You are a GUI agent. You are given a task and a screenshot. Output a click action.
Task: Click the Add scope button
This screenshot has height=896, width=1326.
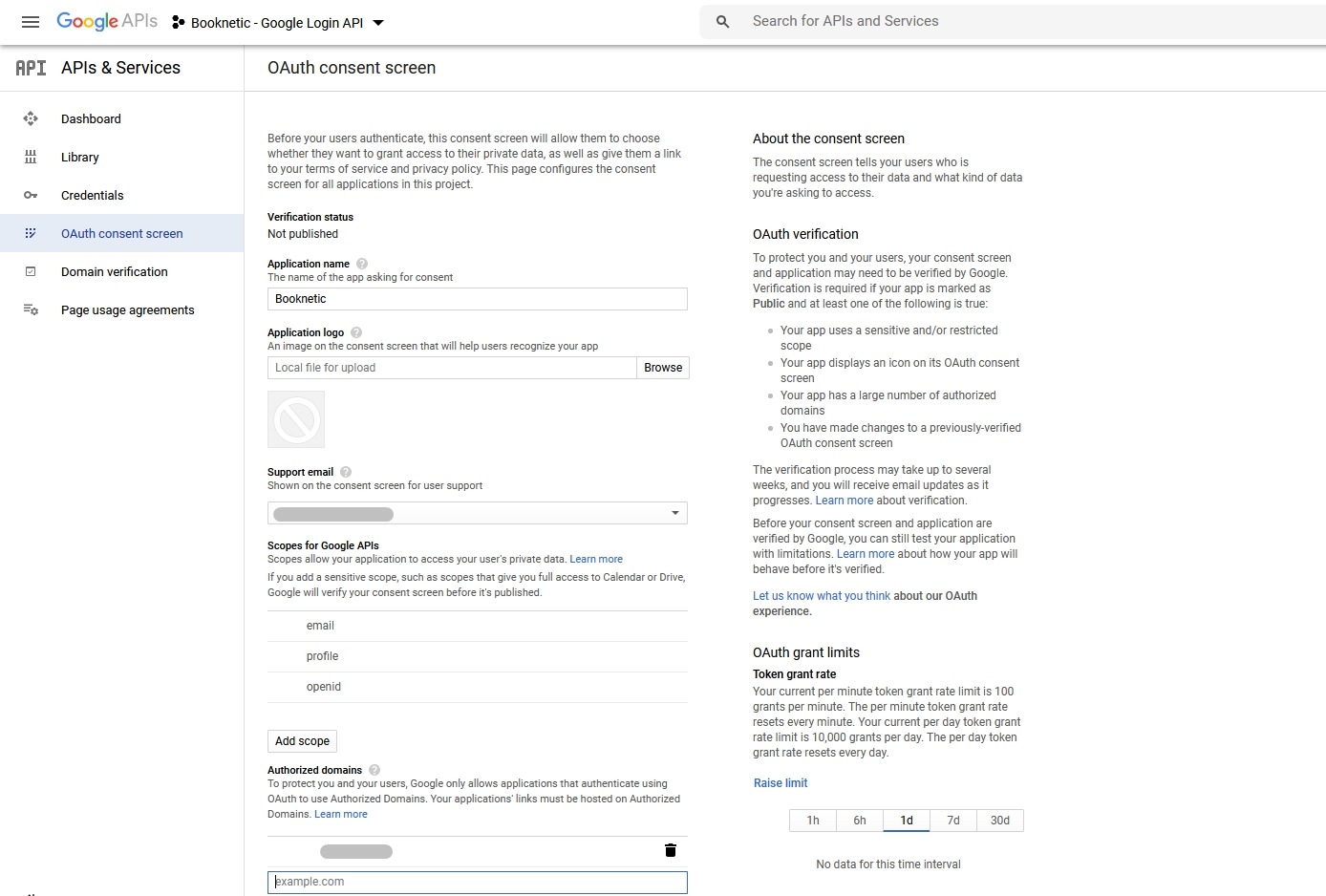point(302,740)
